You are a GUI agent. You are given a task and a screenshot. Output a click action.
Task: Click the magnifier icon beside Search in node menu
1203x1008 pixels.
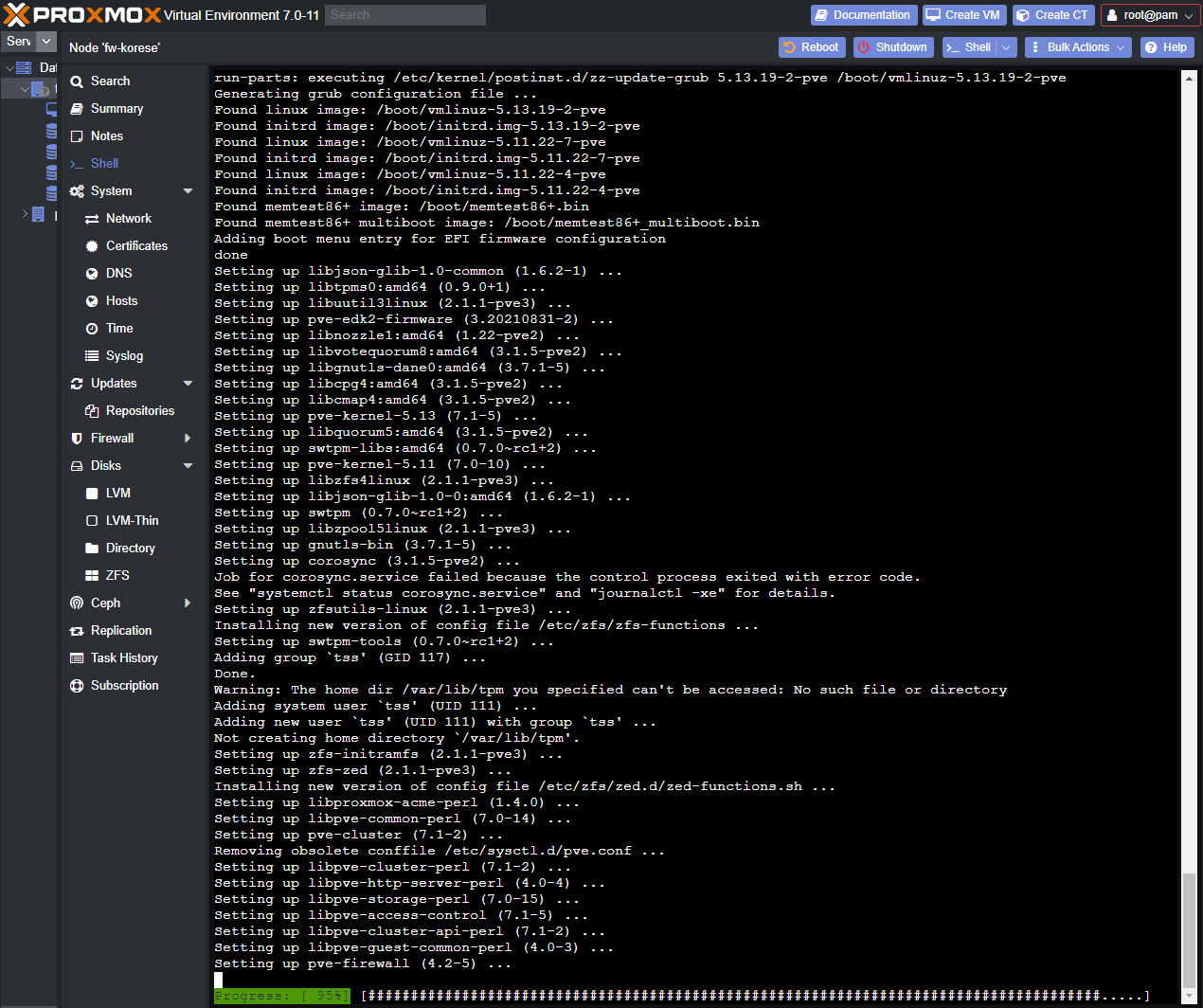[x=77, y=81]
